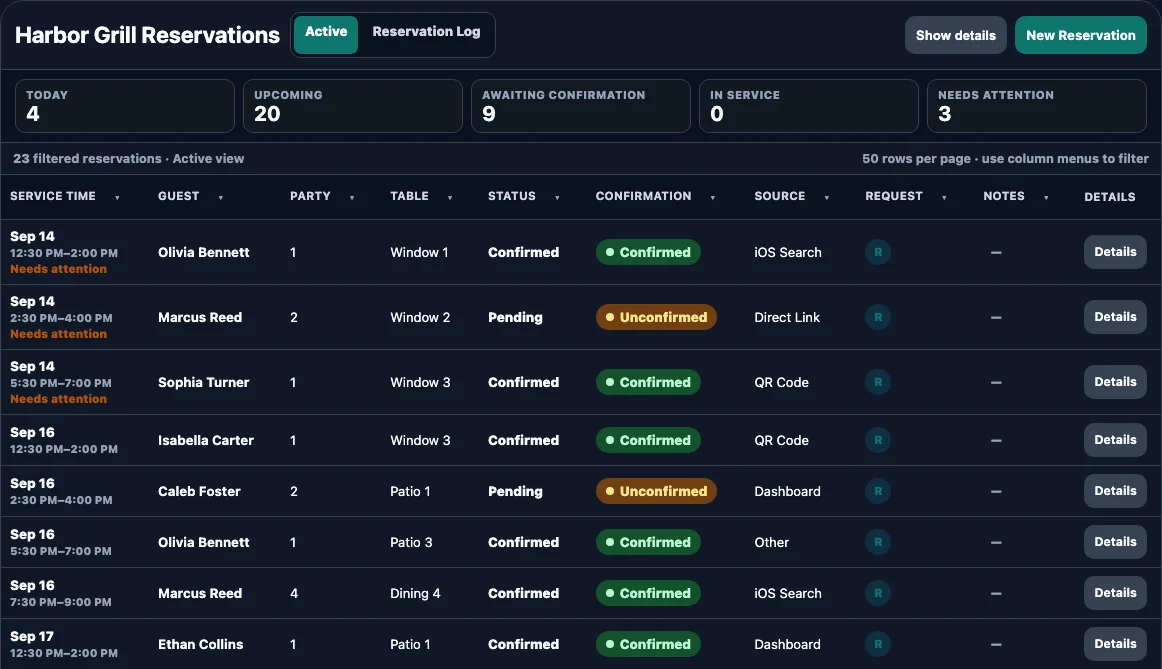Viewport: 1162px width, 669px height.
Task: Open the Source column menu
Action: pyautogui.click(x=827, y=197)
